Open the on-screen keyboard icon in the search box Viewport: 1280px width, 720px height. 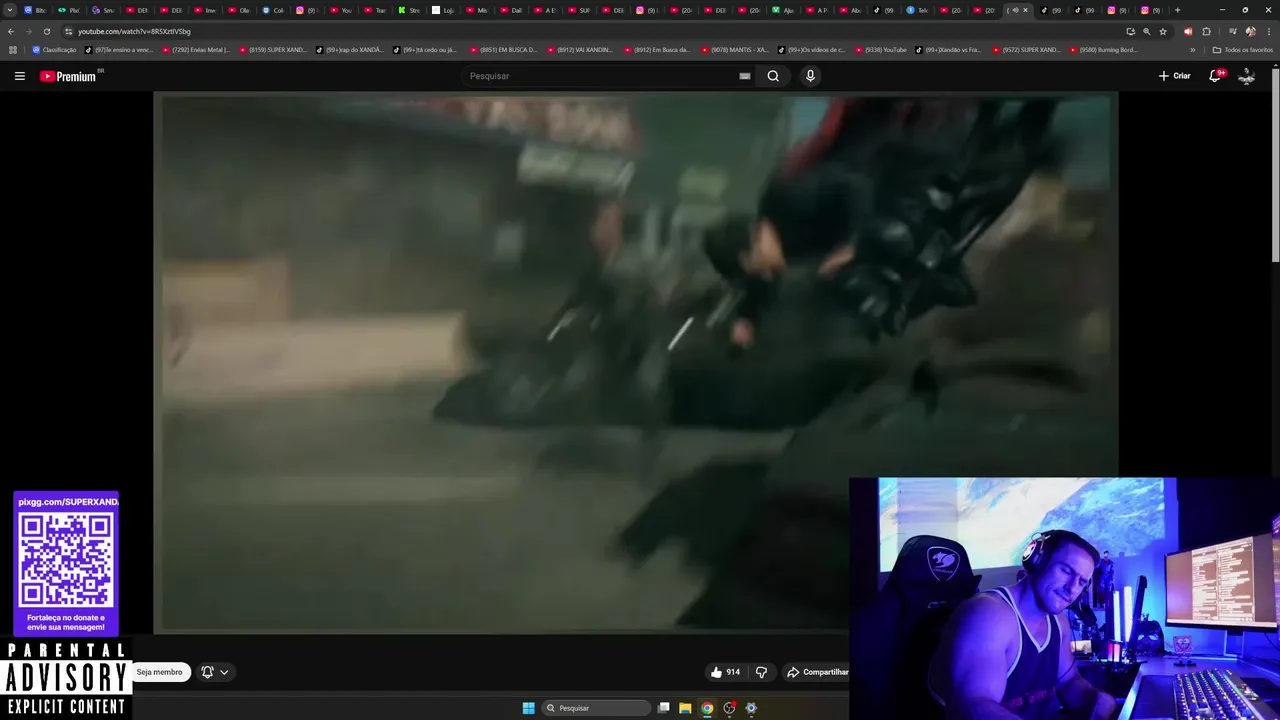tap(745, 76)
